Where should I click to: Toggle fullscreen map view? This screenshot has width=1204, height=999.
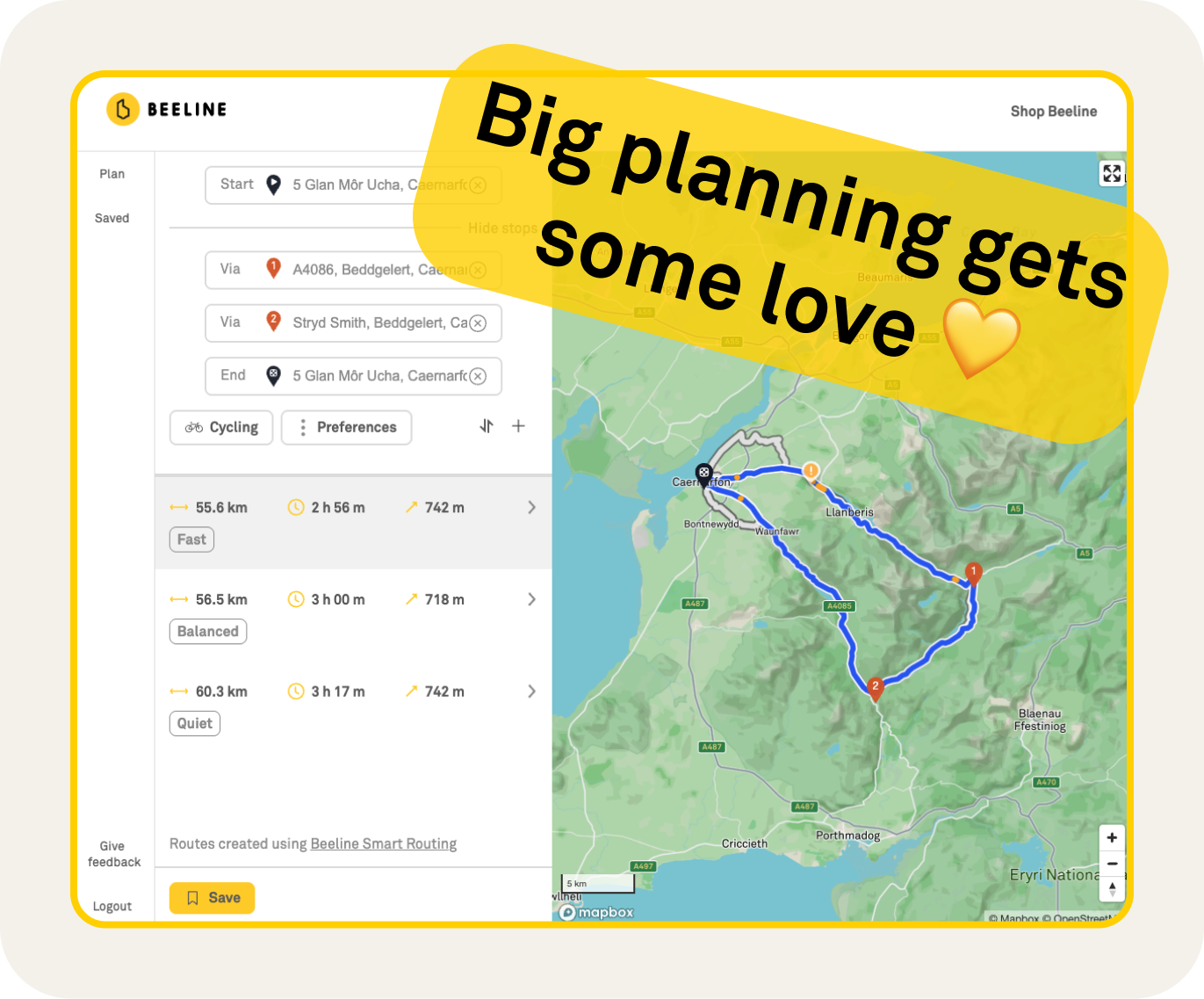click(x=1112, y=173)
